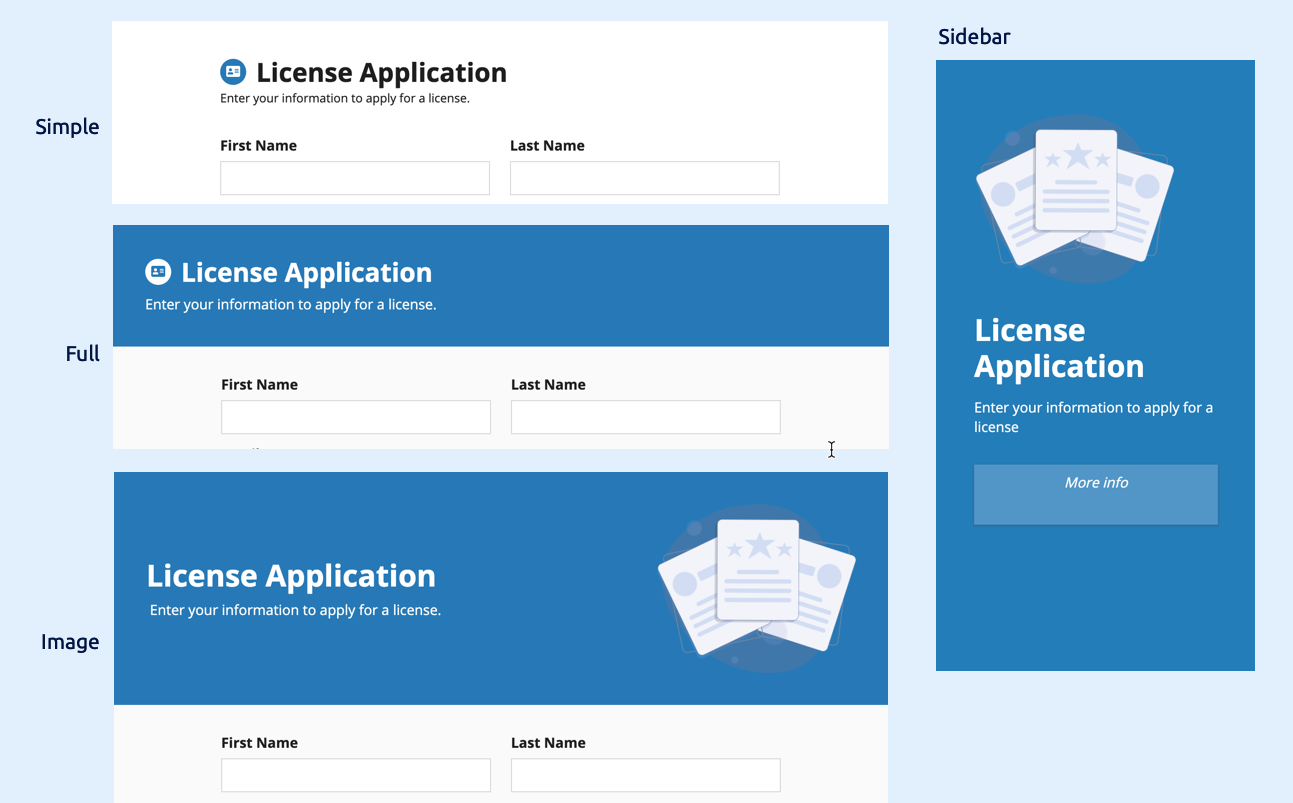The image size is (1293, 803).
Task: Click the subtitle text in Sidebar panel
Action: coord(1094,417)
